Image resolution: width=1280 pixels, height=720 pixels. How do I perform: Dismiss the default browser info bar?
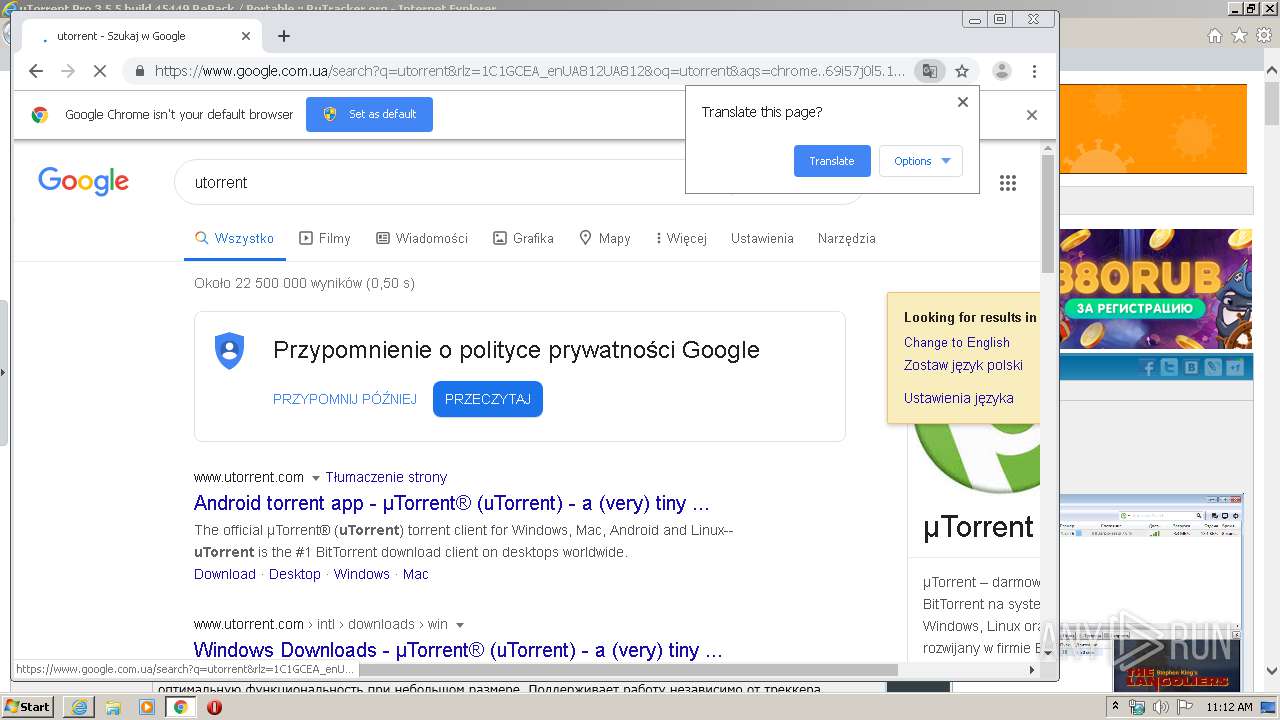(1032, 115)
